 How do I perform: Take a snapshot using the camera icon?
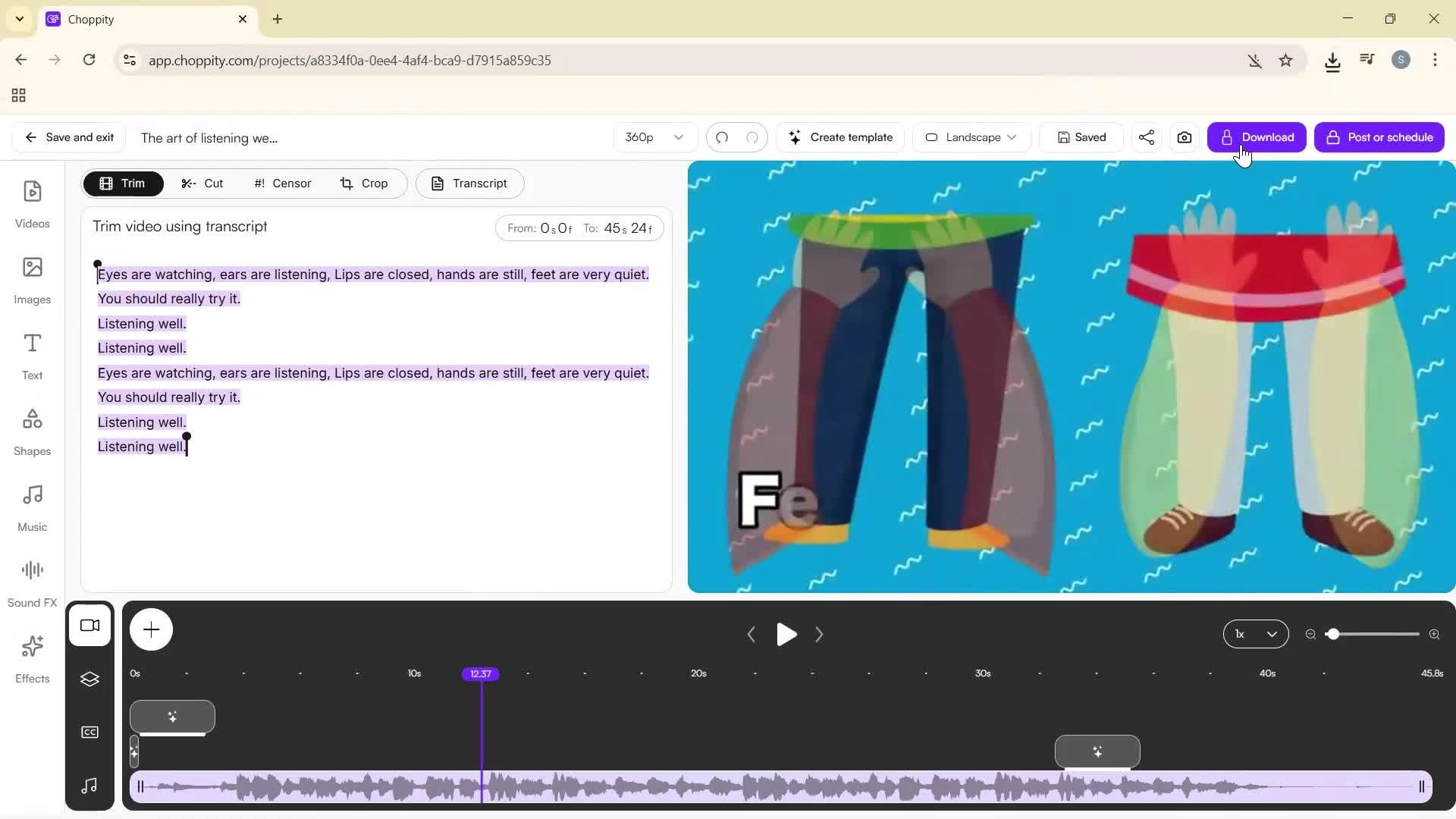1184,137
